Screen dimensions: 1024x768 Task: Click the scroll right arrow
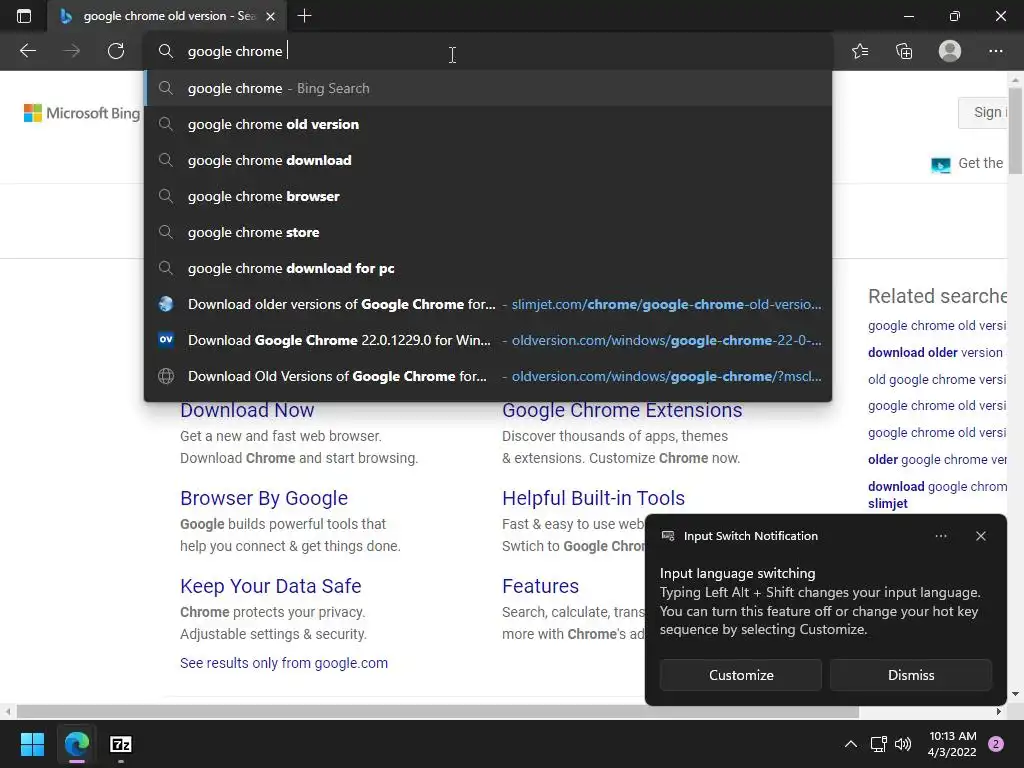tap(999, 711)
